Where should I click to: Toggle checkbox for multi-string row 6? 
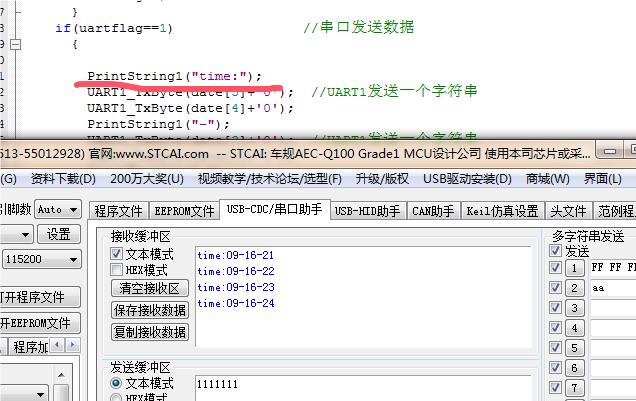tap(555, 367)
